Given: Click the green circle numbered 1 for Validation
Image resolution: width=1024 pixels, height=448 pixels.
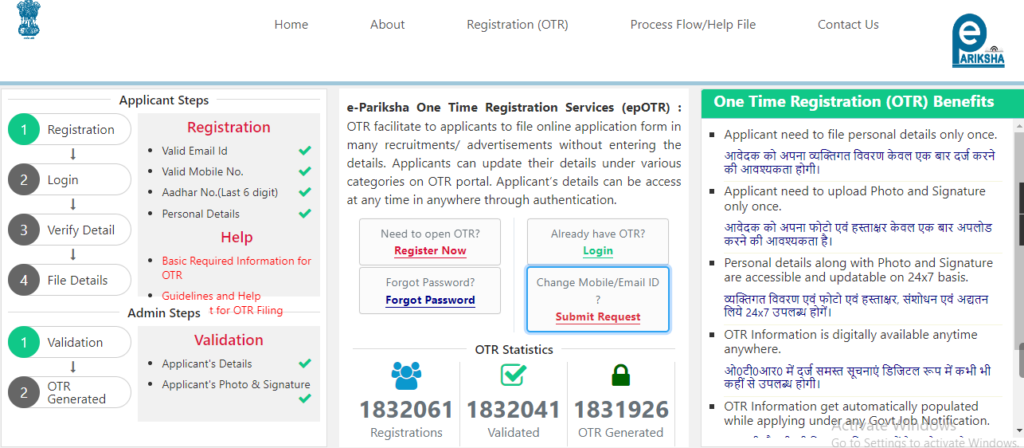Looking at the screenshot, I should click(x=24, y=342).
